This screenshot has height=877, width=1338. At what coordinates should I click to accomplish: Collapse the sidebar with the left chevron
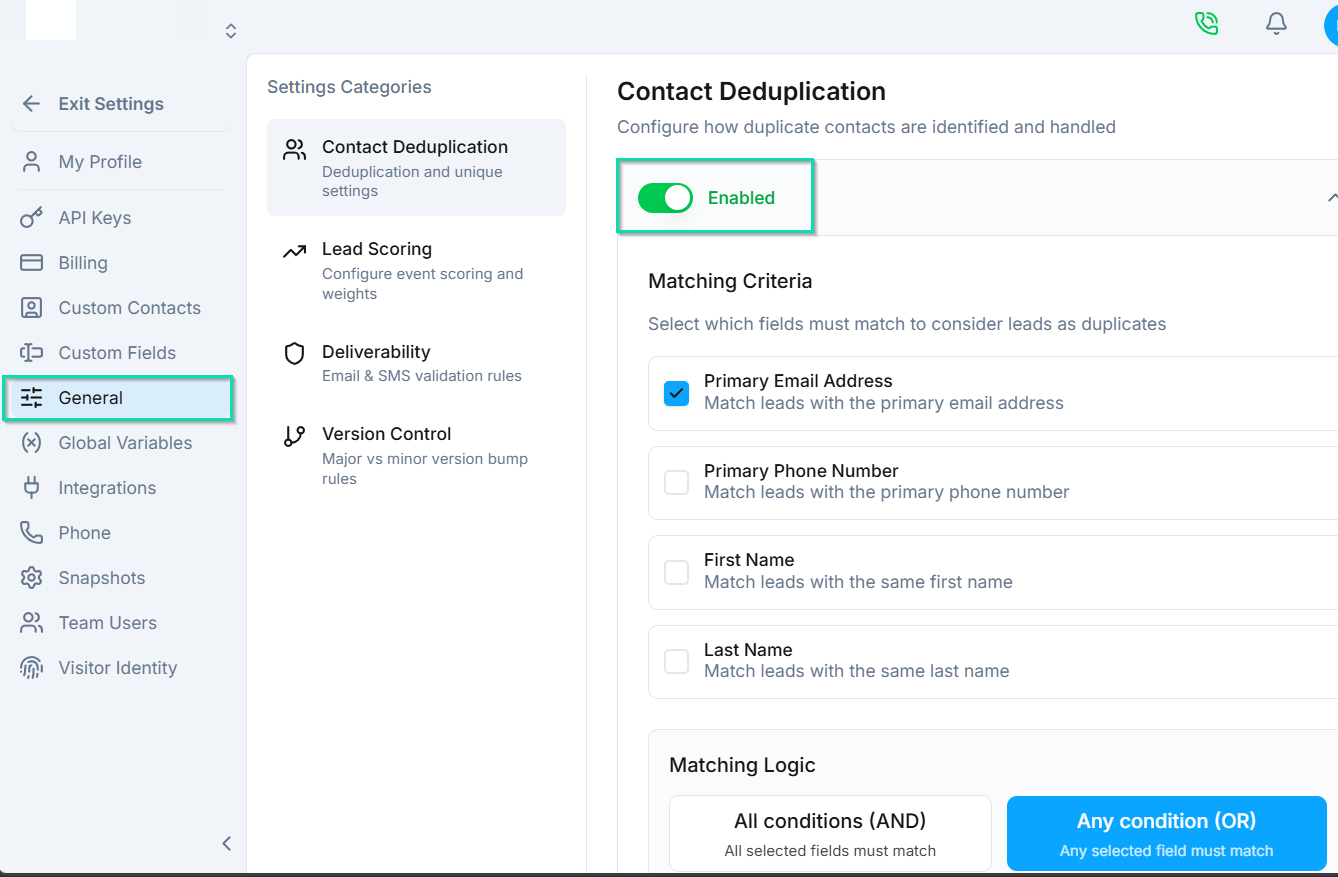tap(227, 843)
